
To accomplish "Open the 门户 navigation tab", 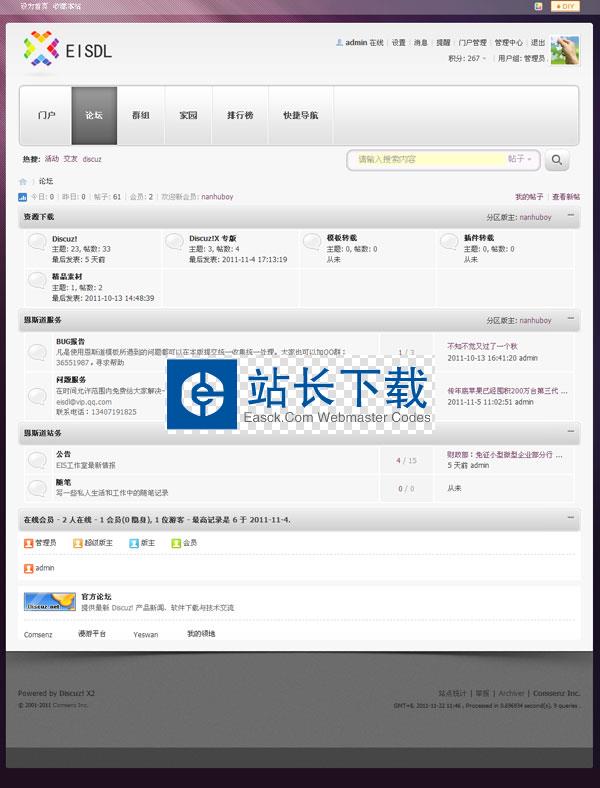I will [x=46, y=116].
